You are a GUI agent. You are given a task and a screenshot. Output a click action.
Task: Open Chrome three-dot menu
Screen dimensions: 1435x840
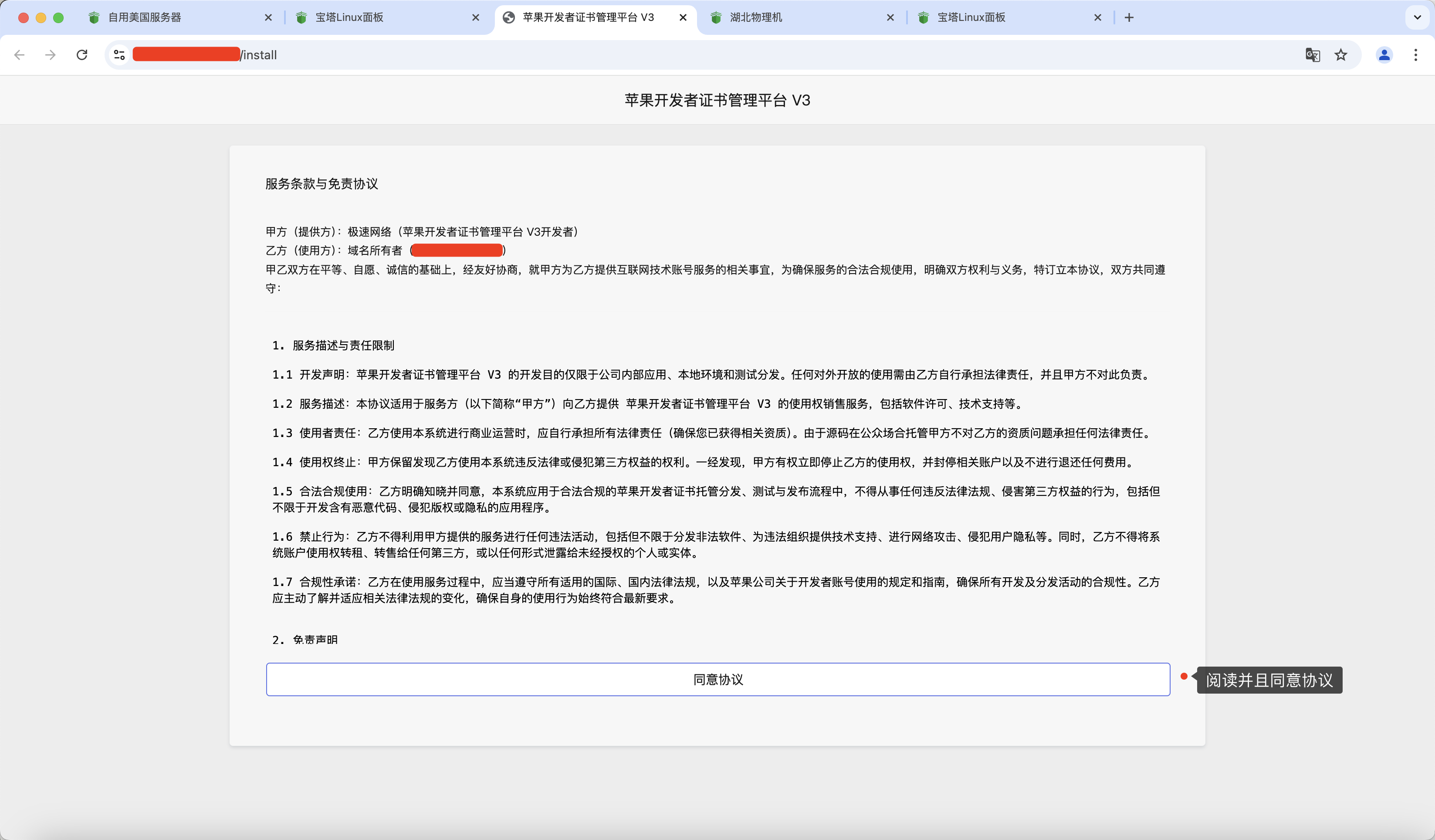pos(1416,54)
